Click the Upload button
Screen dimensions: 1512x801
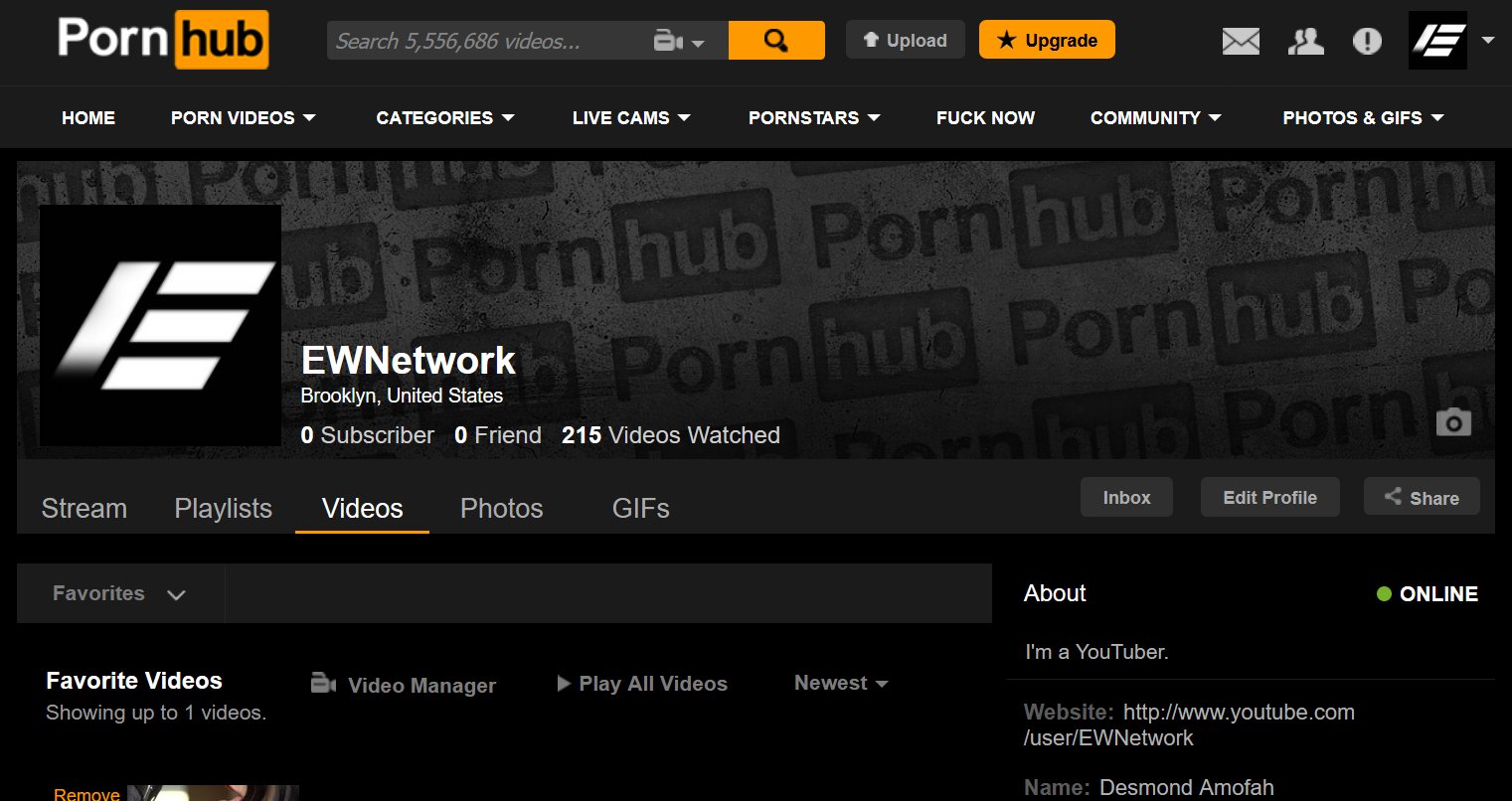905,40
